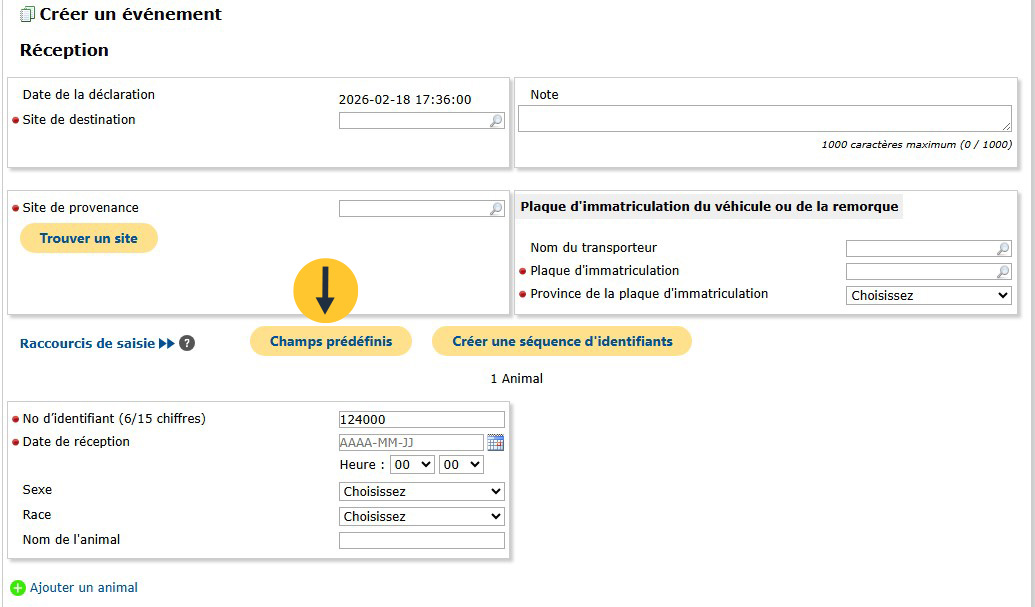
Task: Click the search icon in Site de provenance
Action: click(x=496, y=209)
